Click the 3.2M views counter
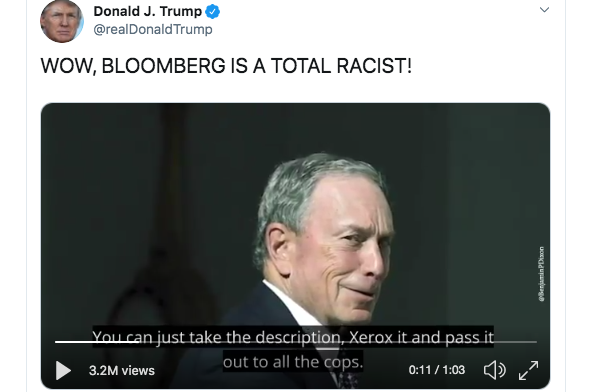The width and height of the screenshot is (589, 392). [122, 371]
